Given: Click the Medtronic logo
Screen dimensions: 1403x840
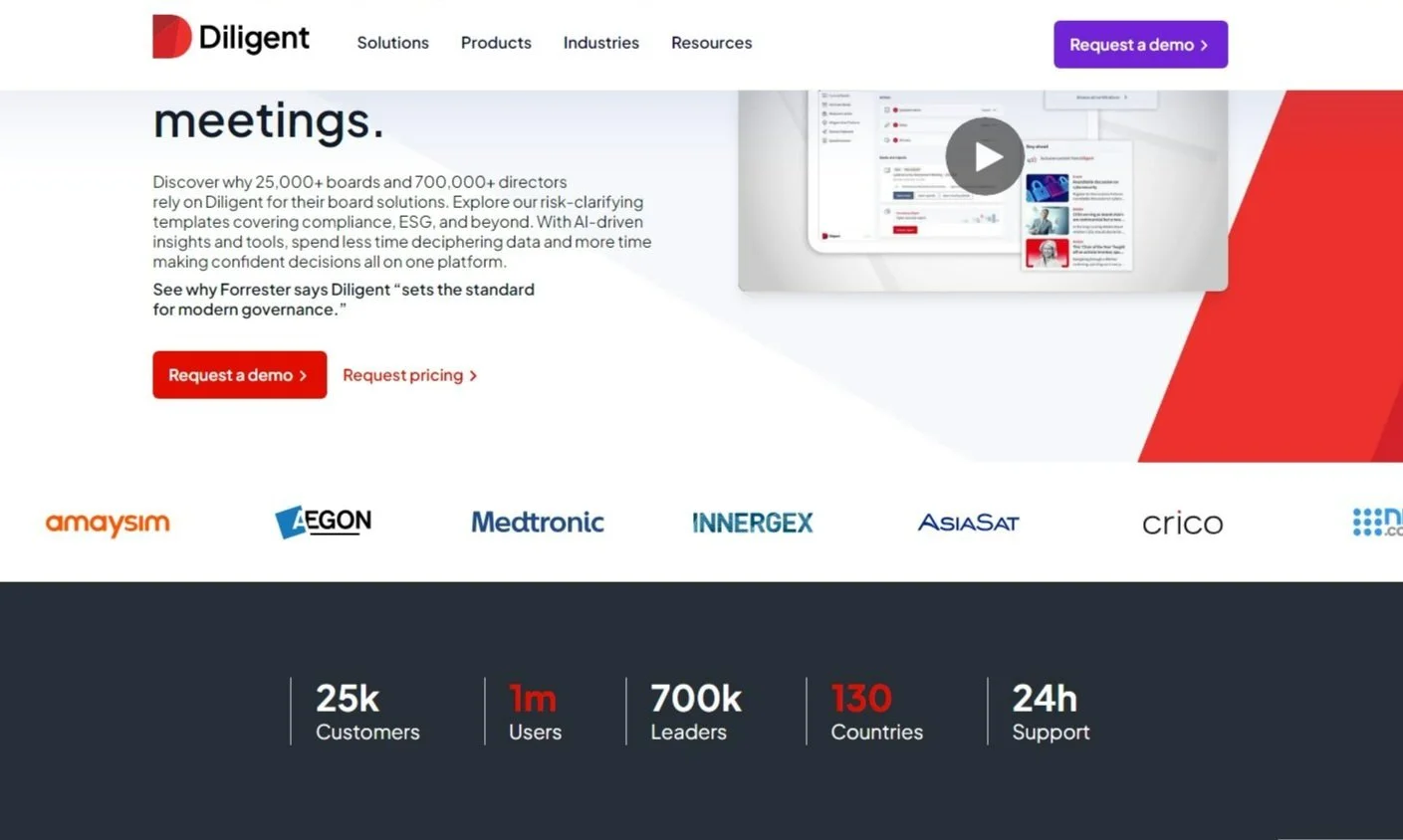Looking at the screenshot, I should point(538,523).
